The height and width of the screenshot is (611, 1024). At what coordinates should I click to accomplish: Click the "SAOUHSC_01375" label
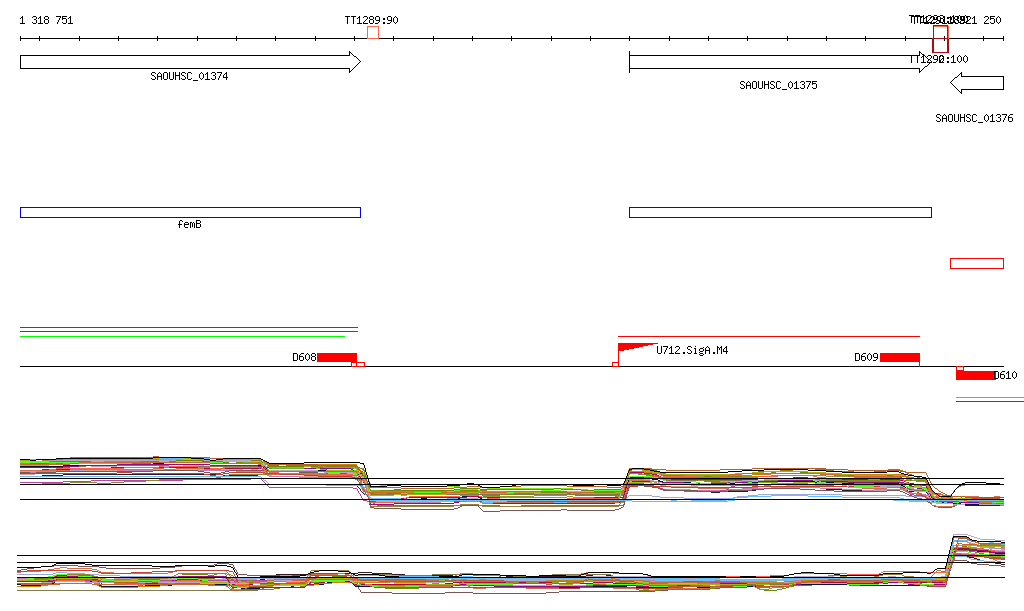(778, 86)
